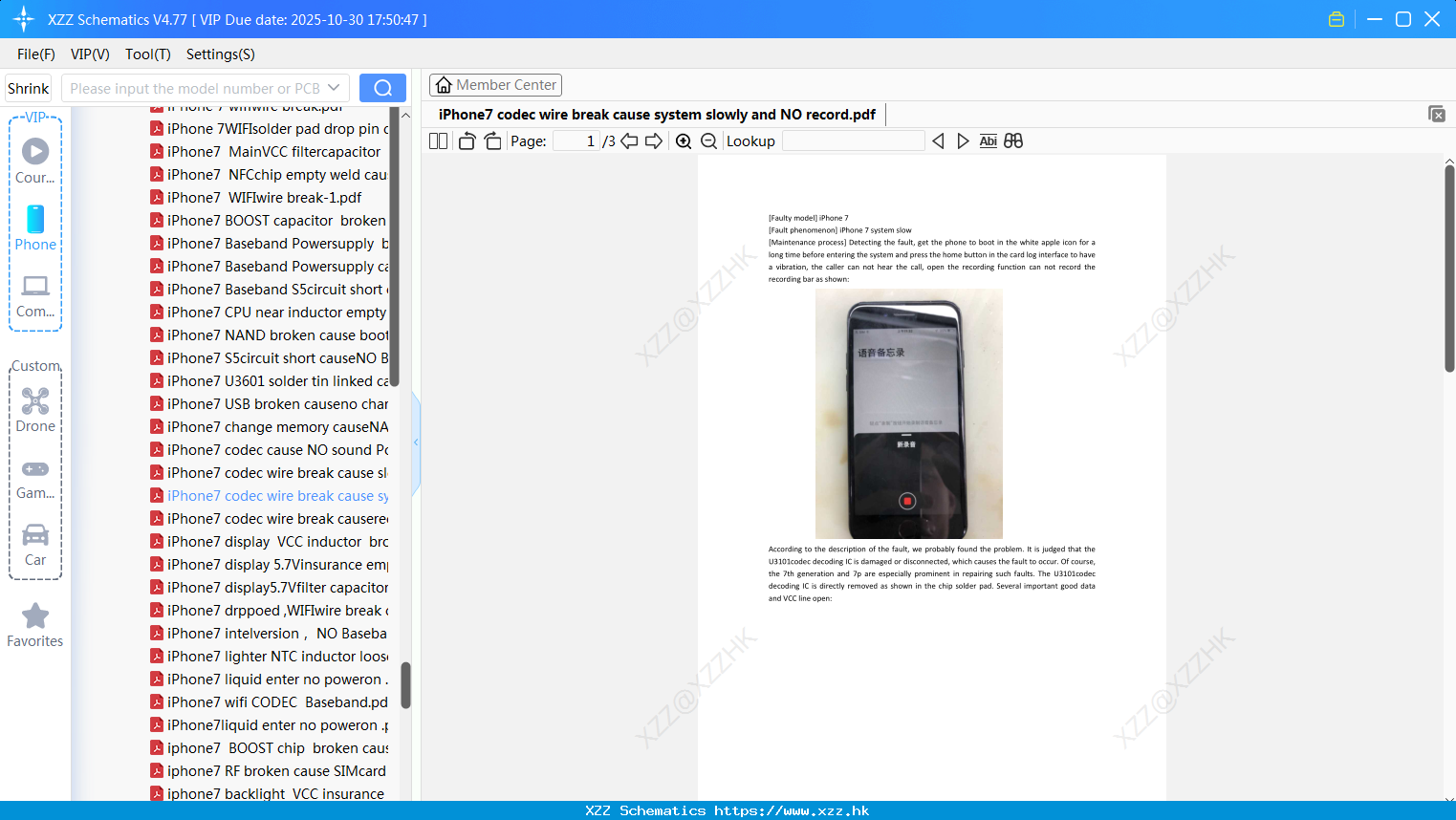Select the open PDF document tab
This screenshot has height=820, width=1456.
(657, 115)
